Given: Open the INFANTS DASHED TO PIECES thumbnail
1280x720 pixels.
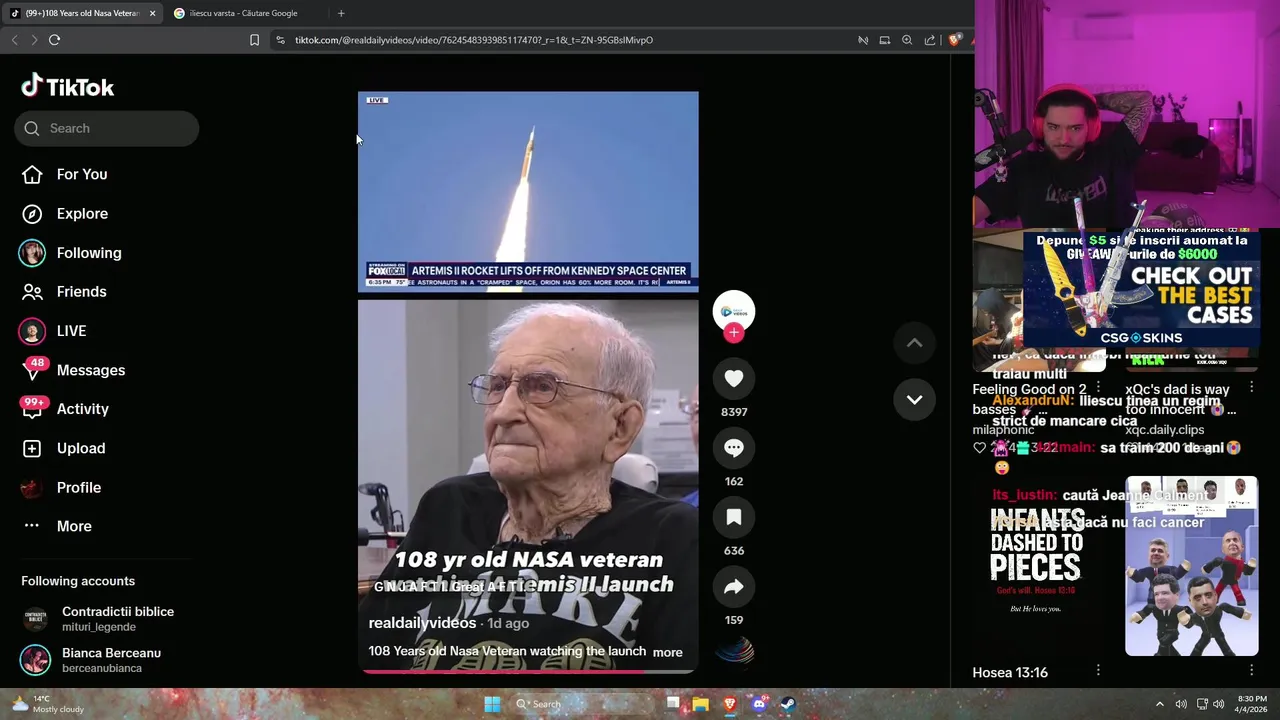Looking at the screenshot, I should click(x=1040, y=567).
